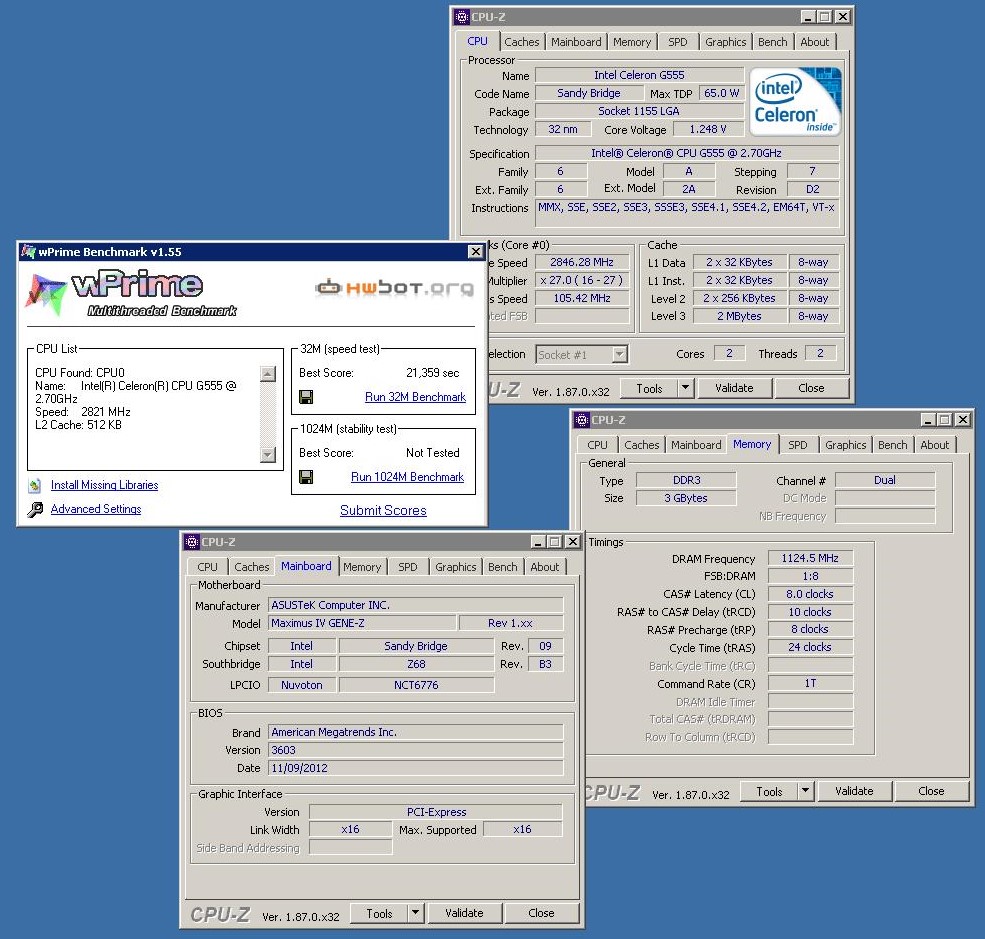Click the CPU List scroll up arrow

pyautogui.click(x=268, y=374)
